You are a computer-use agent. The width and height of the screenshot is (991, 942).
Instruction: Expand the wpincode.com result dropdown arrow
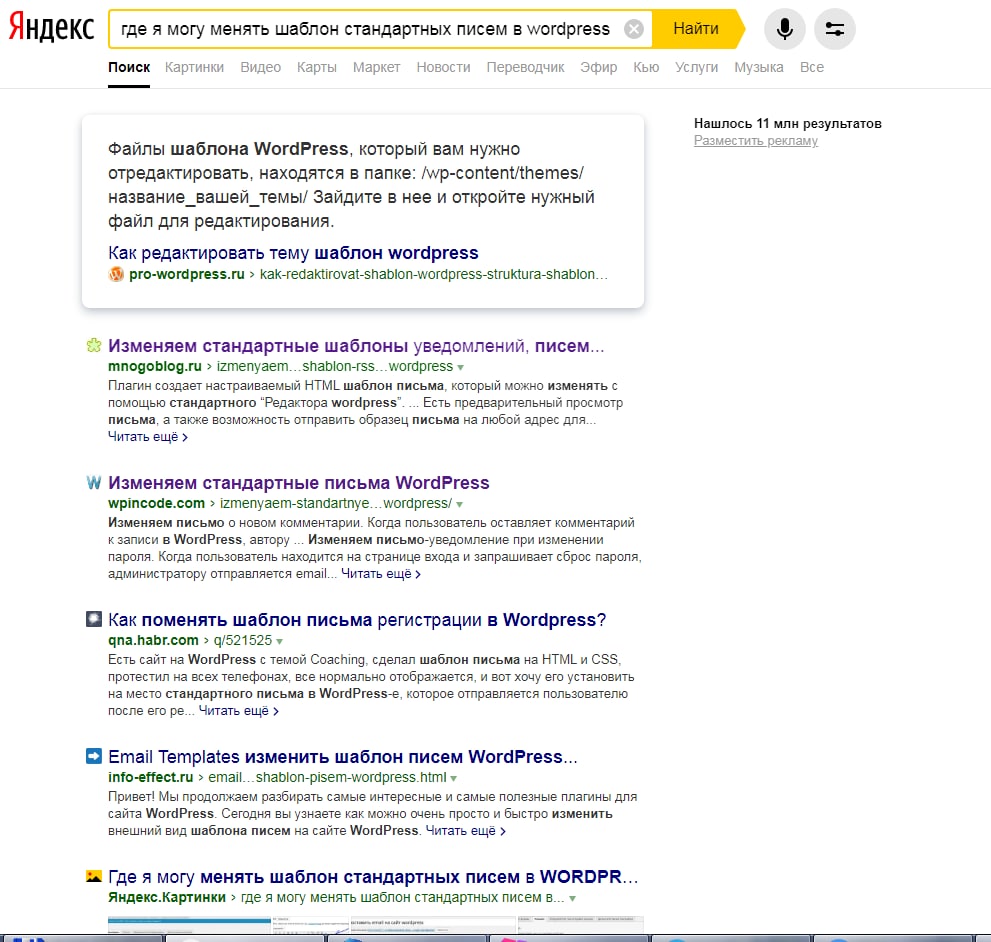[459, 505]
